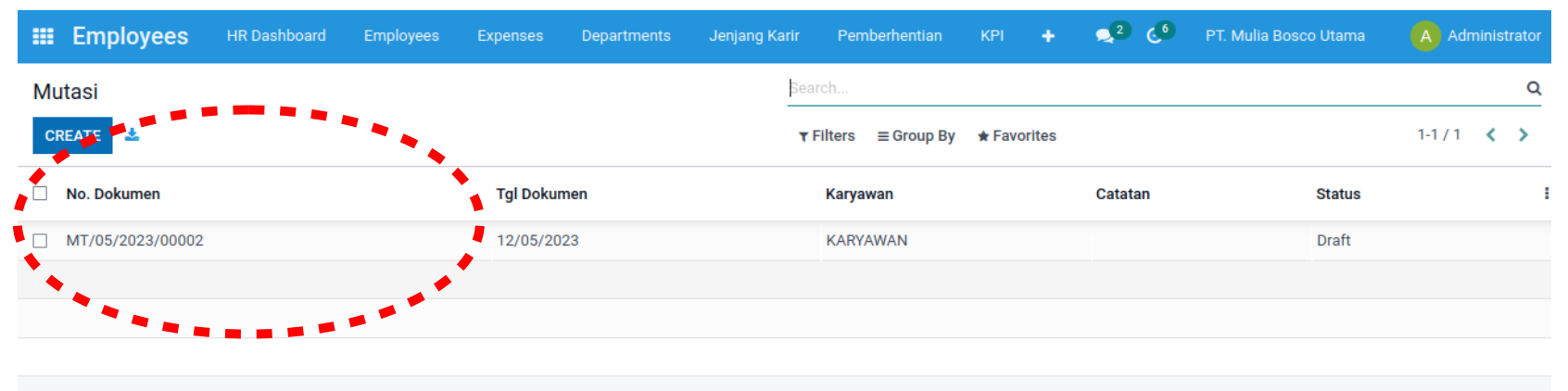Viewport: 1568px width, 391px height.
Task: Open optional columns menu in table header
Action: [x=1545, y=194]
